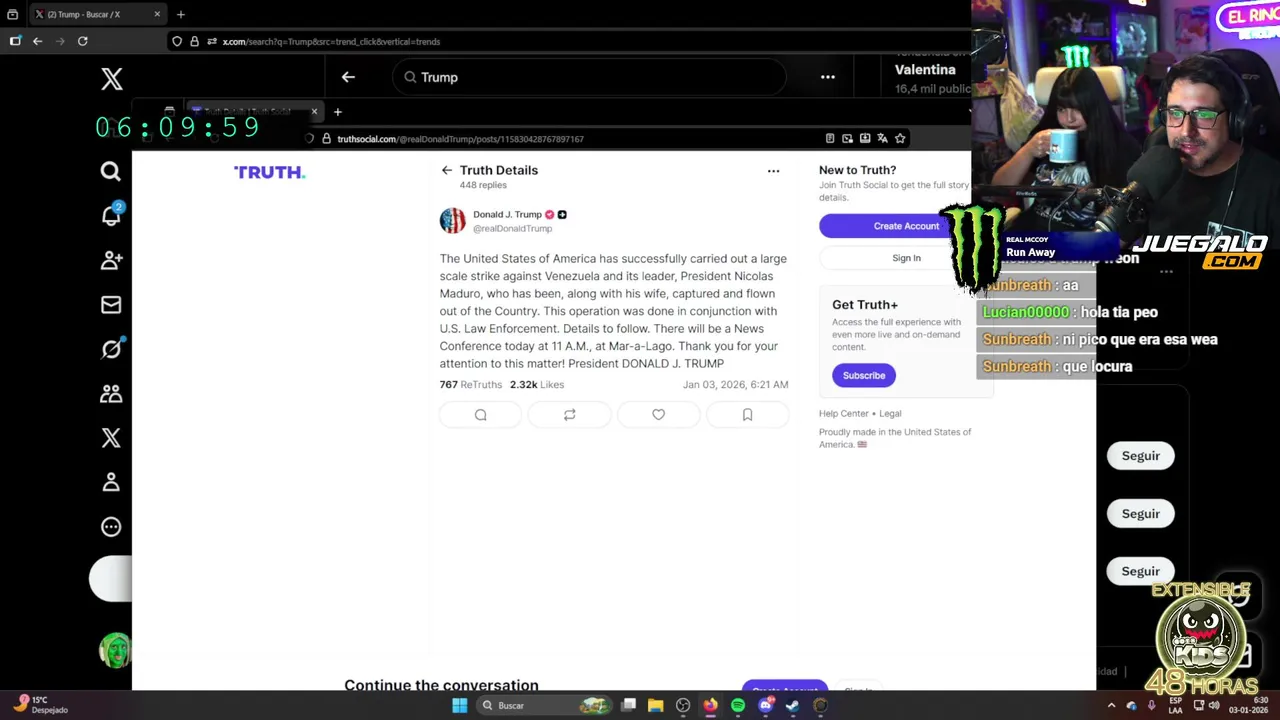Go back in outer browser toolbar

37,41
